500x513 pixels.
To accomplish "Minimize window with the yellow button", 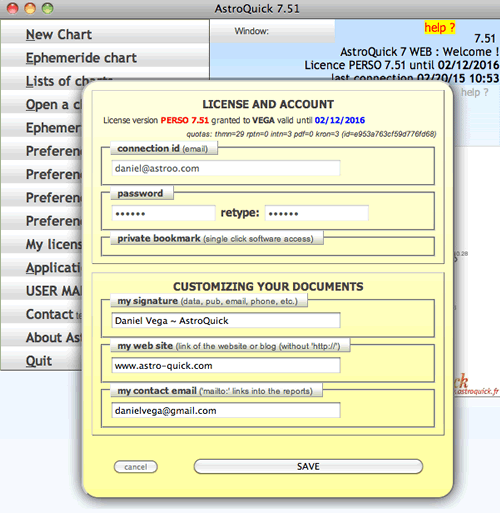I will (x=30, y=8).
